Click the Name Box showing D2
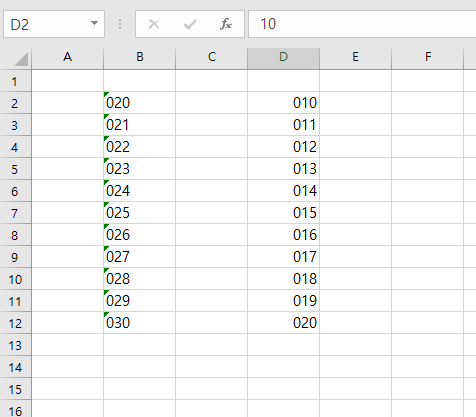Image resolution: width=476 pixels, height=417 pixels. (x=54, y=24)
